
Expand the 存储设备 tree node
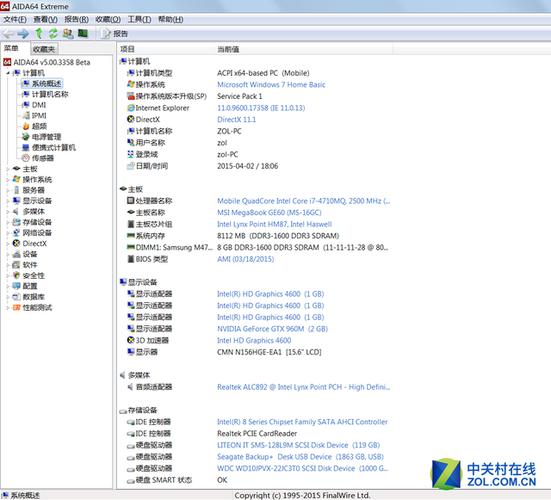pyautogui.click(x=8, y=222)
